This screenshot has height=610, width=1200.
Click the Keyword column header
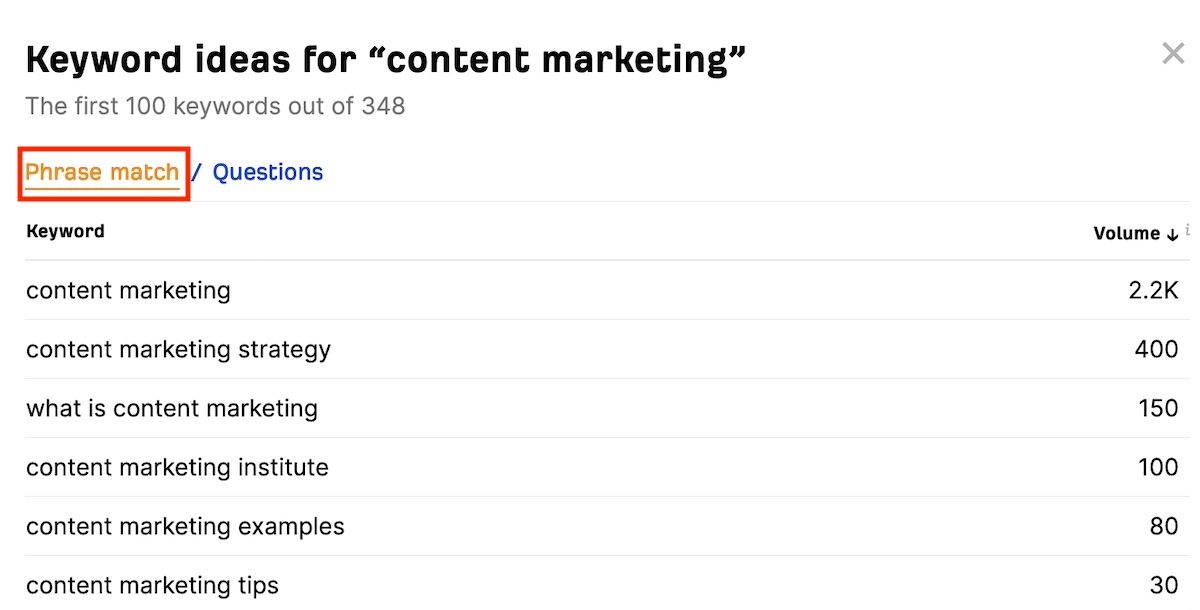(65, 231)
